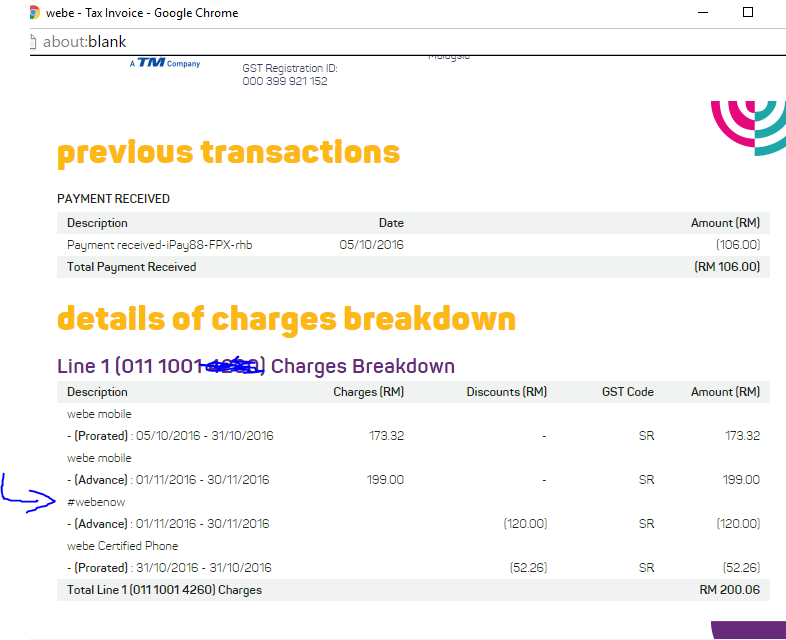786x640 pixels.
Task: Click the payment amount (106.00)
Action: click(x=738, y=245)
